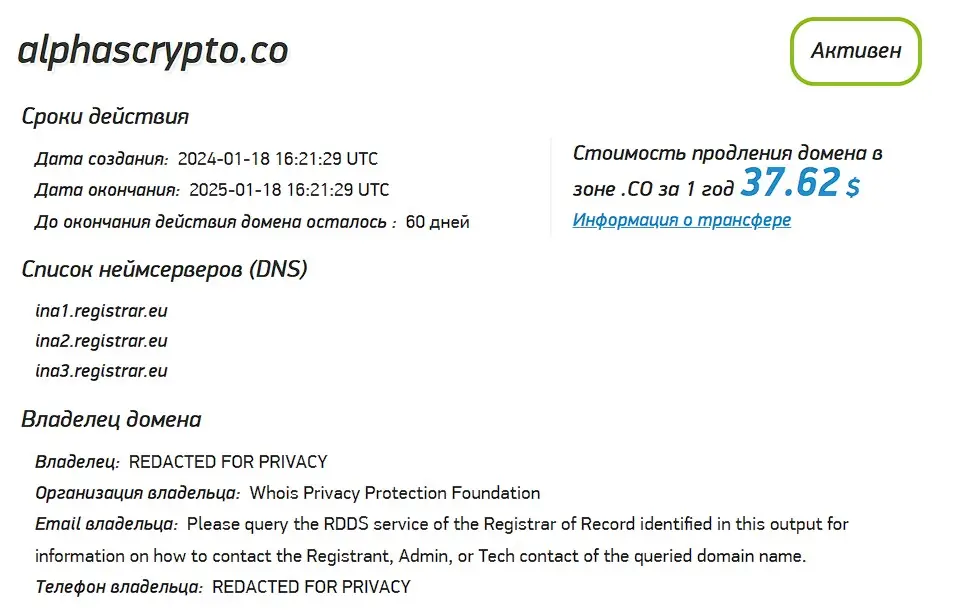Click the expiration date '2025-01-18 16:21:29 UTC'
This screenshot has width=955, height=610.
tap(290, 189)
